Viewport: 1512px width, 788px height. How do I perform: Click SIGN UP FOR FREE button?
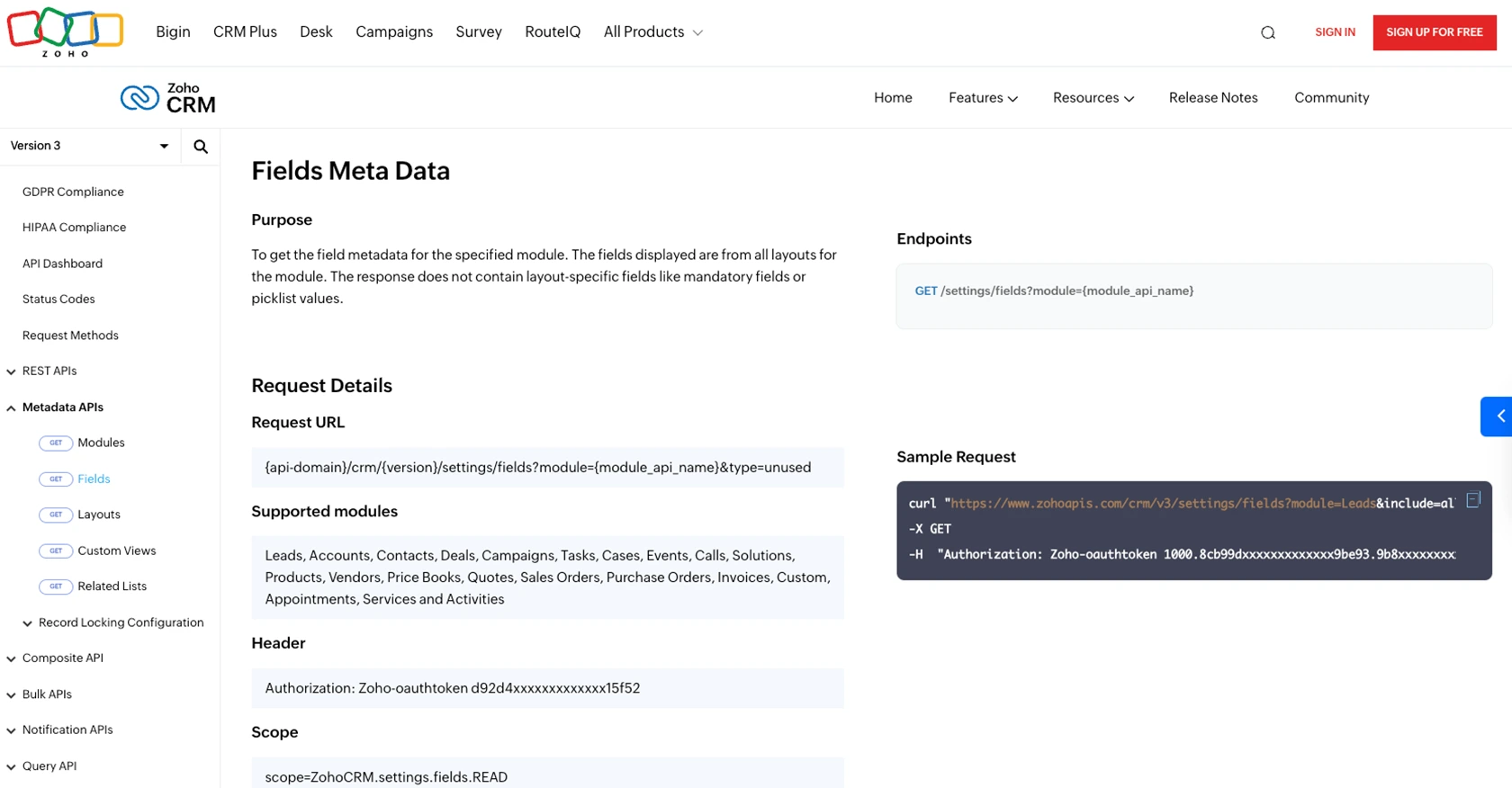(1435, 32)
